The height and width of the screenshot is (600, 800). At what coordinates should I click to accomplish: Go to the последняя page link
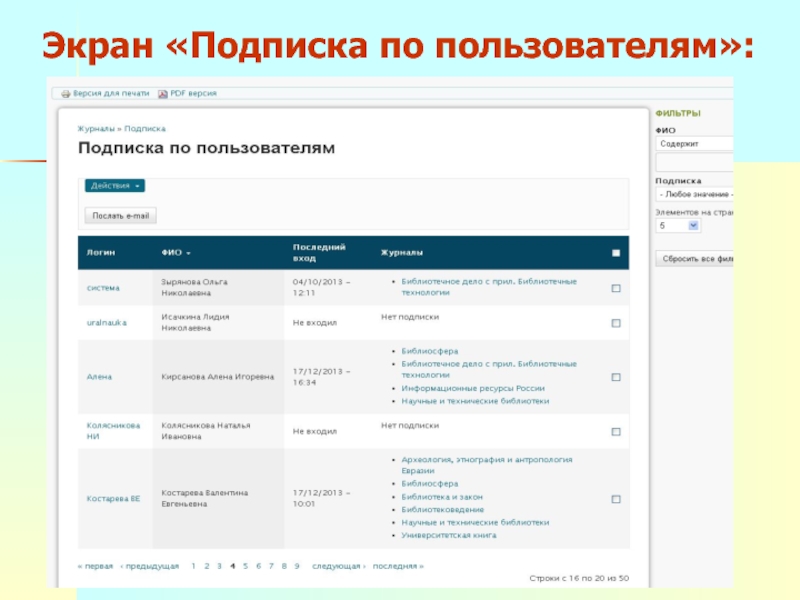coord(398,566)
